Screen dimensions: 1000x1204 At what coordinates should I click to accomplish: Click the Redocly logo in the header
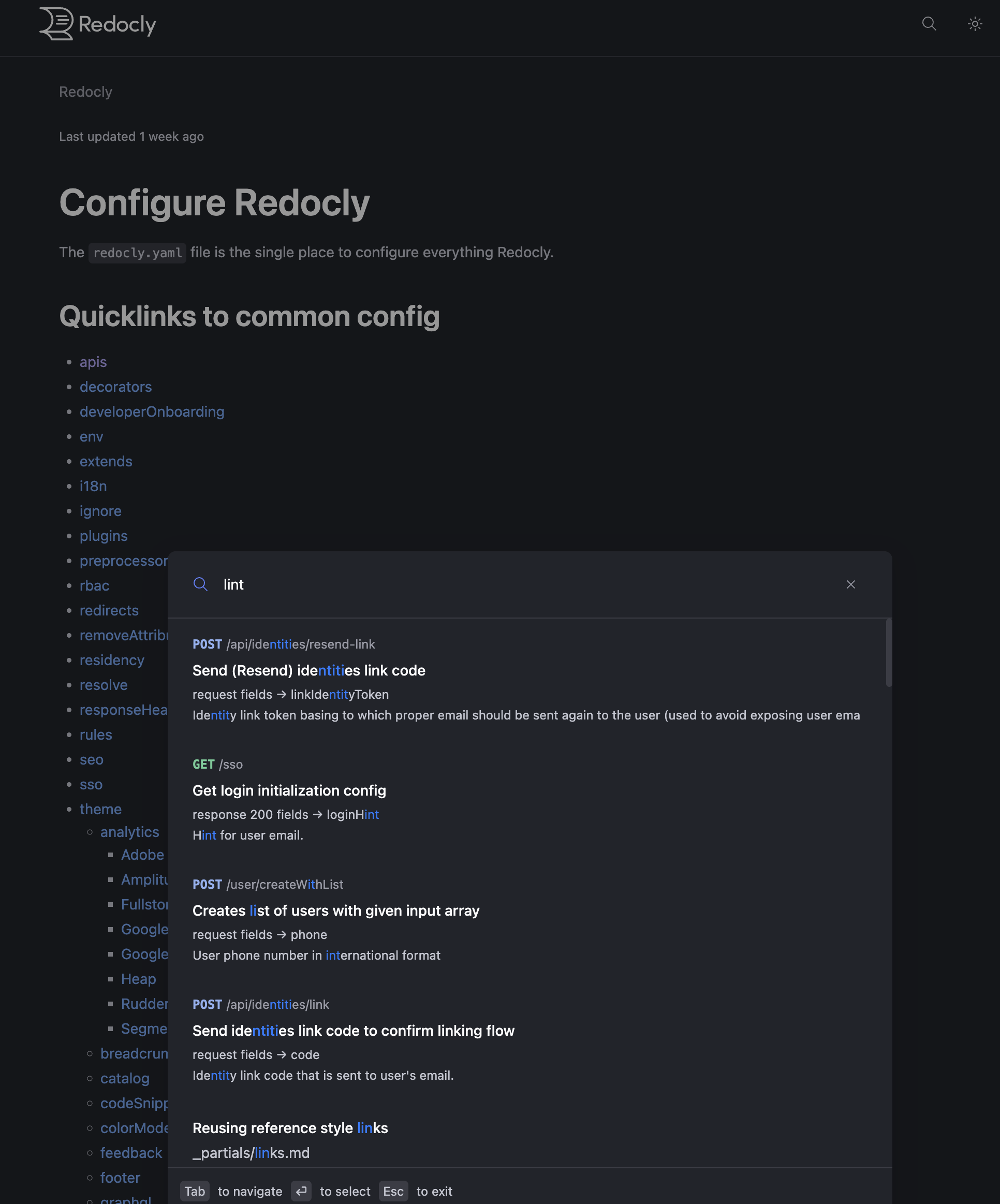tap(97, 24)
